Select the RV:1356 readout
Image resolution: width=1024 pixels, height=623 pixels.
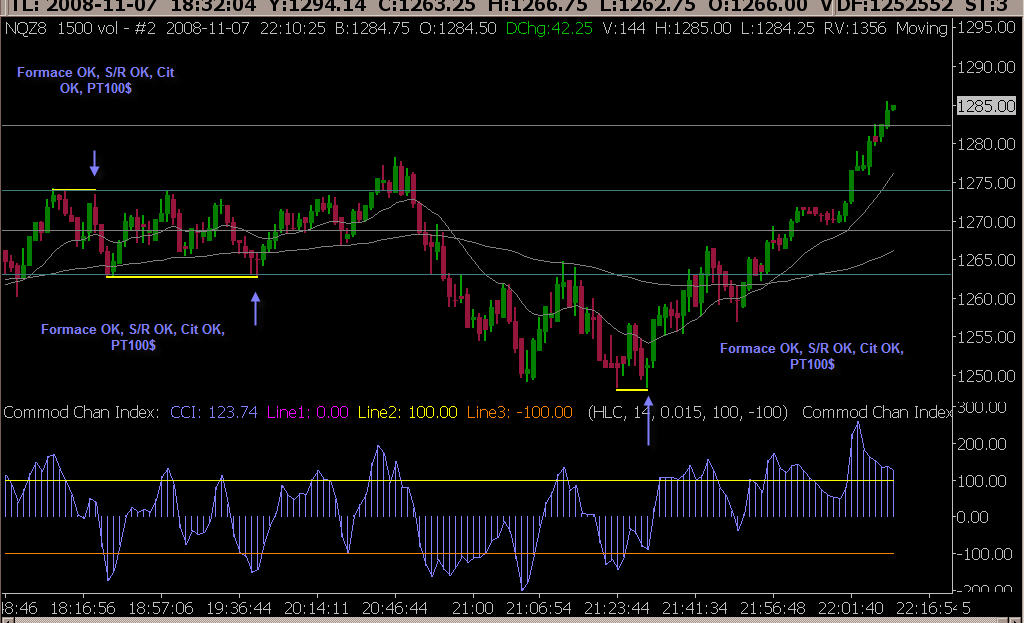point(854,29)
